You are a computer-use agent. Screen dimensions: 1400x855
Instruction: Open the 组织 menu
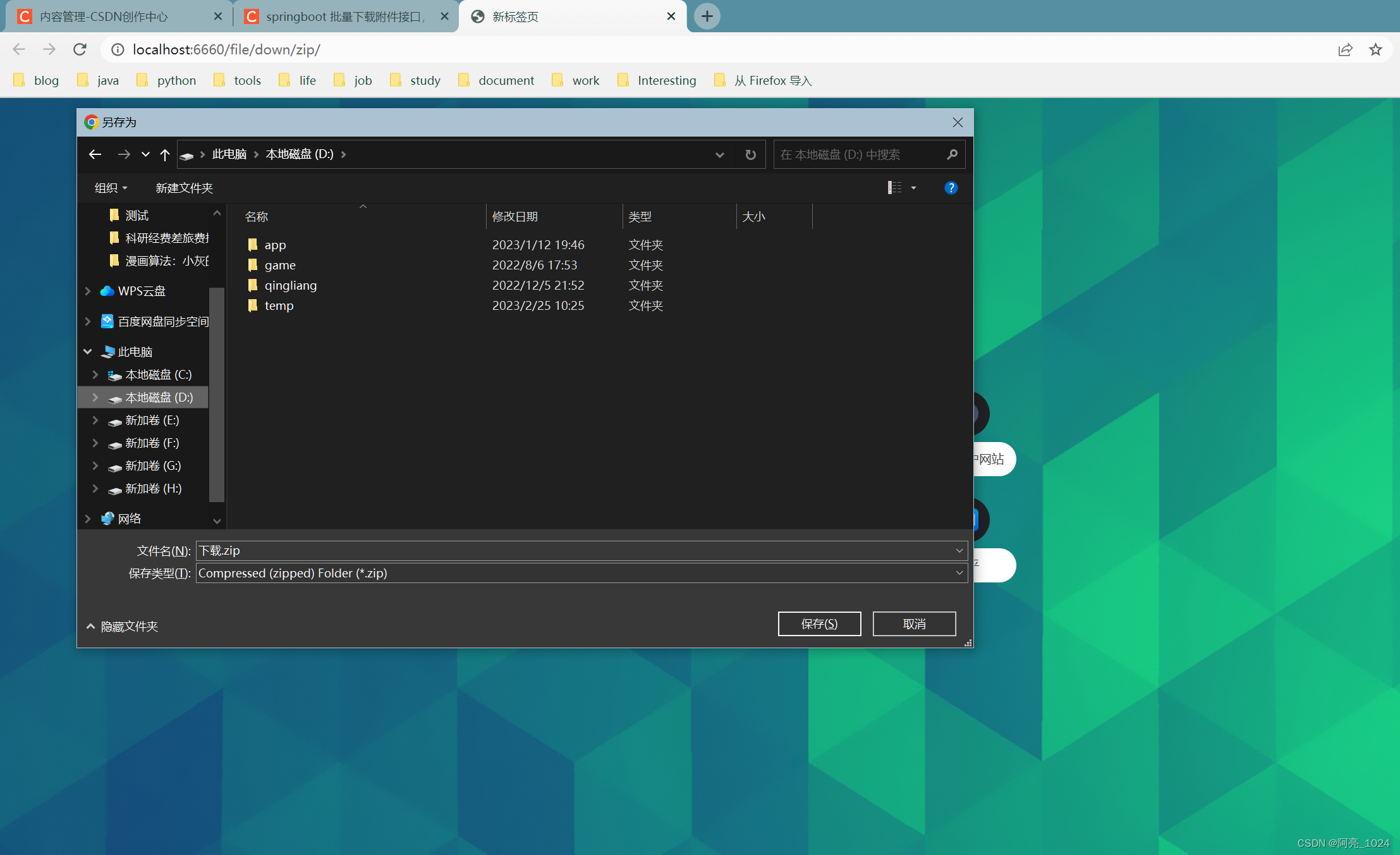tap(111, 188)
